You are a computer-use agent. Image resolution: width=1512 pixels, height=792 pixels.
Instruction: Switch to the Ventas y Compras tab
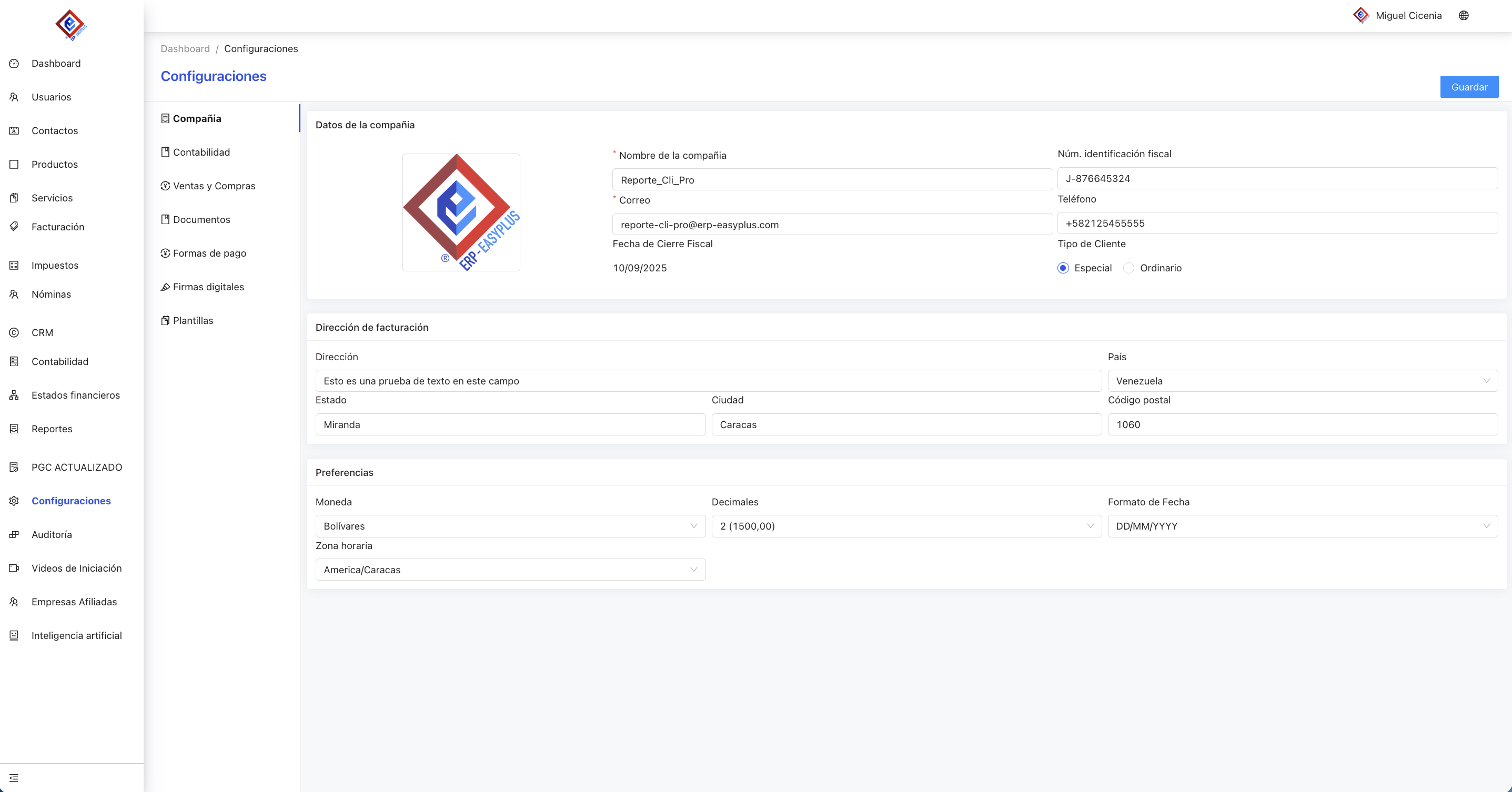click(x=214, y=186)
